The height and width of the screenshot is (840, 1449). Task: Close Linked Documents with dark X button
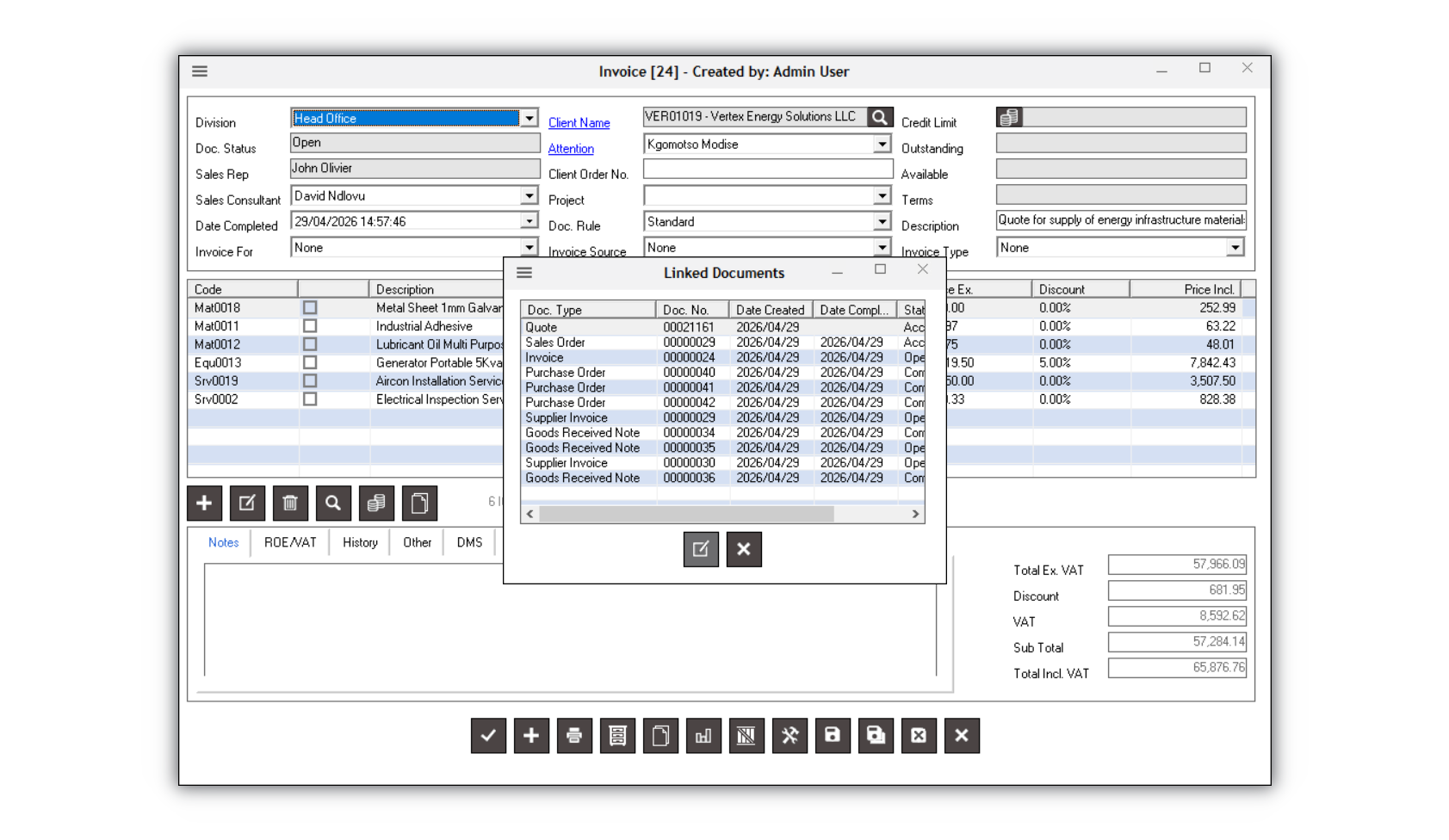pyautogui.click(x=744, y=549)
